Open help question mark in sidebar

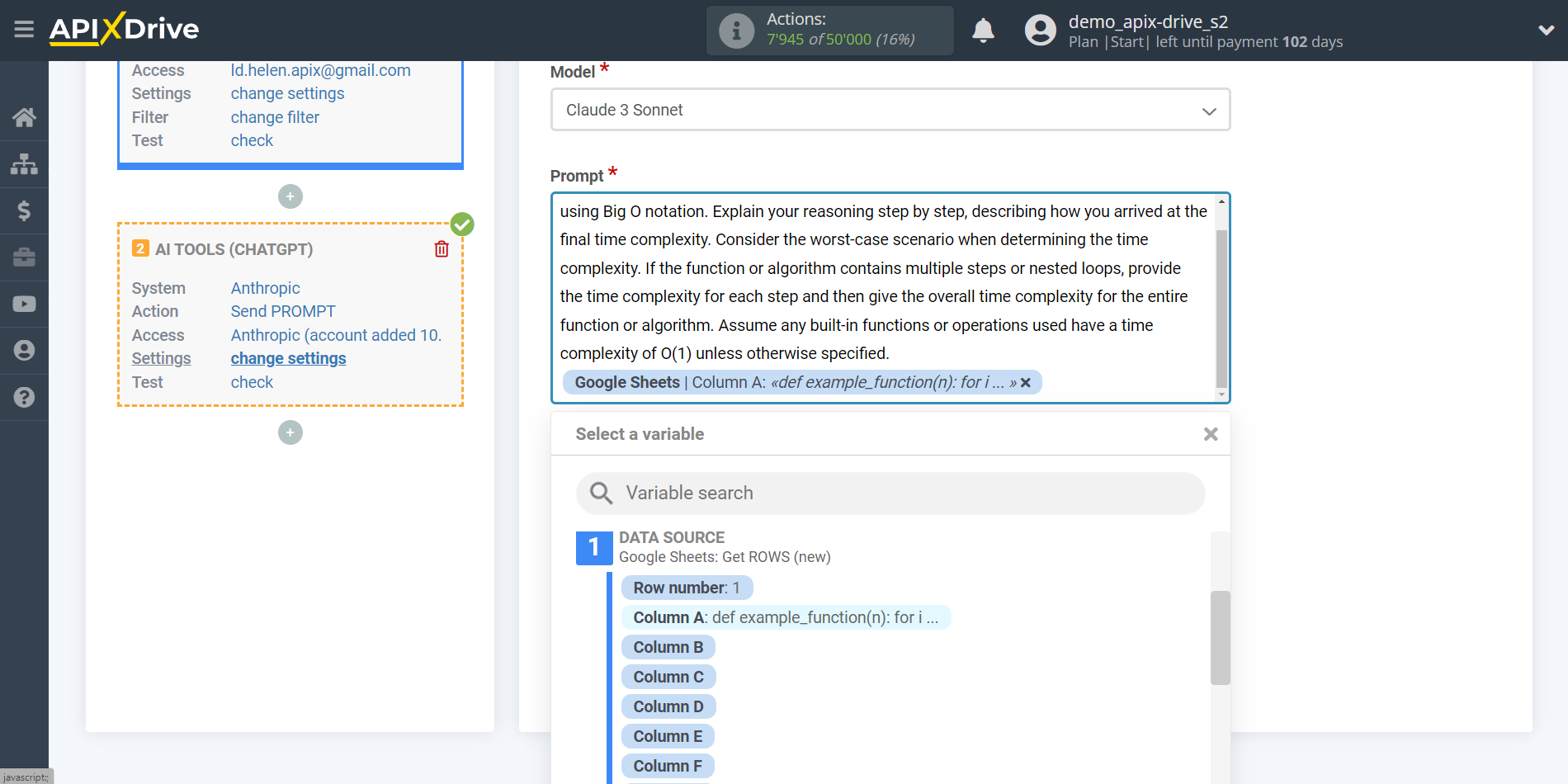(x=24, y=397)
